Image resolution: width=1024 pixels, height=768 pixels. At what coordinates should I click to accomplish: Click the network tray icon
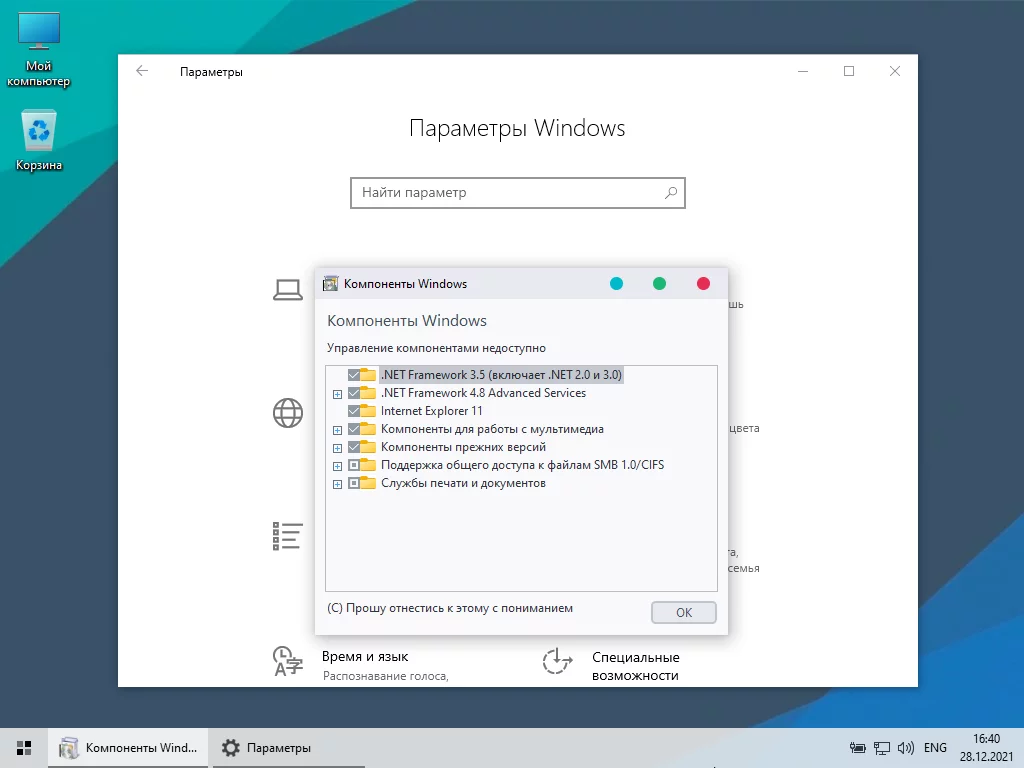(882, 748)
